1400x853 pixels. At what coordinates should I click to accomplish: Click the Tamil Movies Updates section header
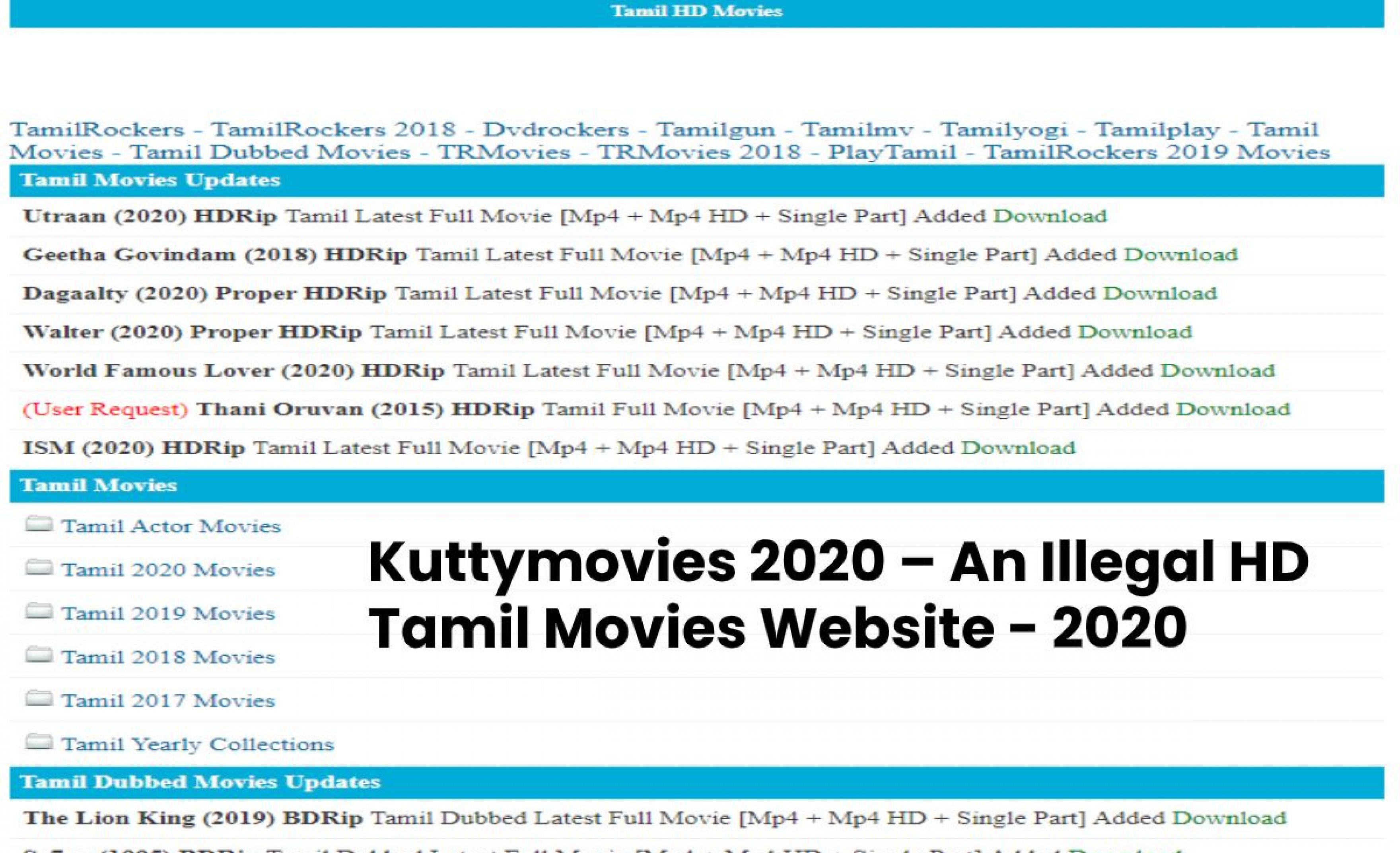point(696,181)
